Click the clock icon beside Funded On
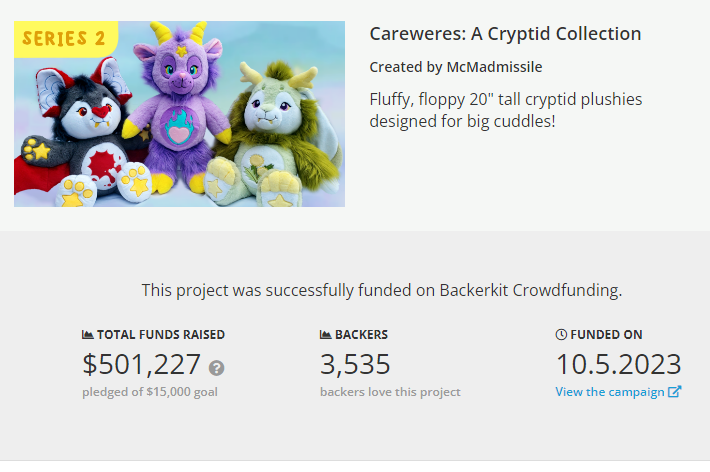The image size is (710, 472). point(561,335)
